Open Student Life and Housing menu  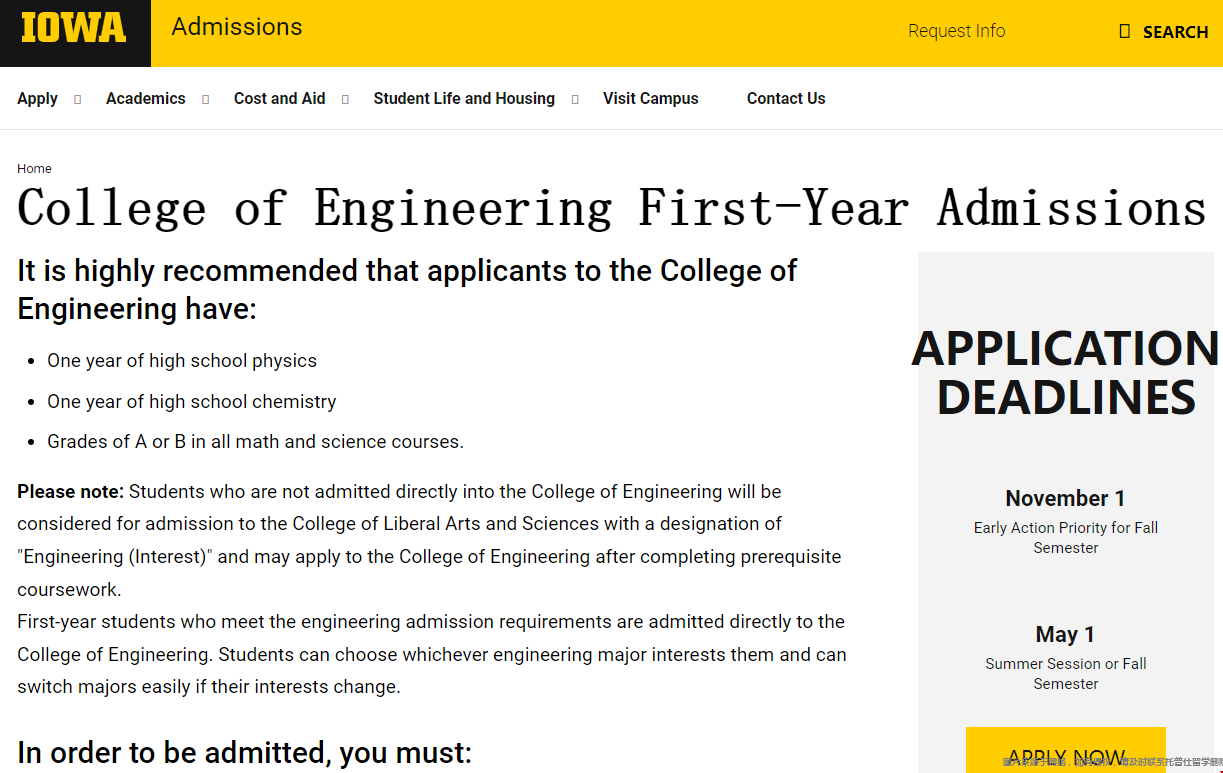[x=464, y=98]
